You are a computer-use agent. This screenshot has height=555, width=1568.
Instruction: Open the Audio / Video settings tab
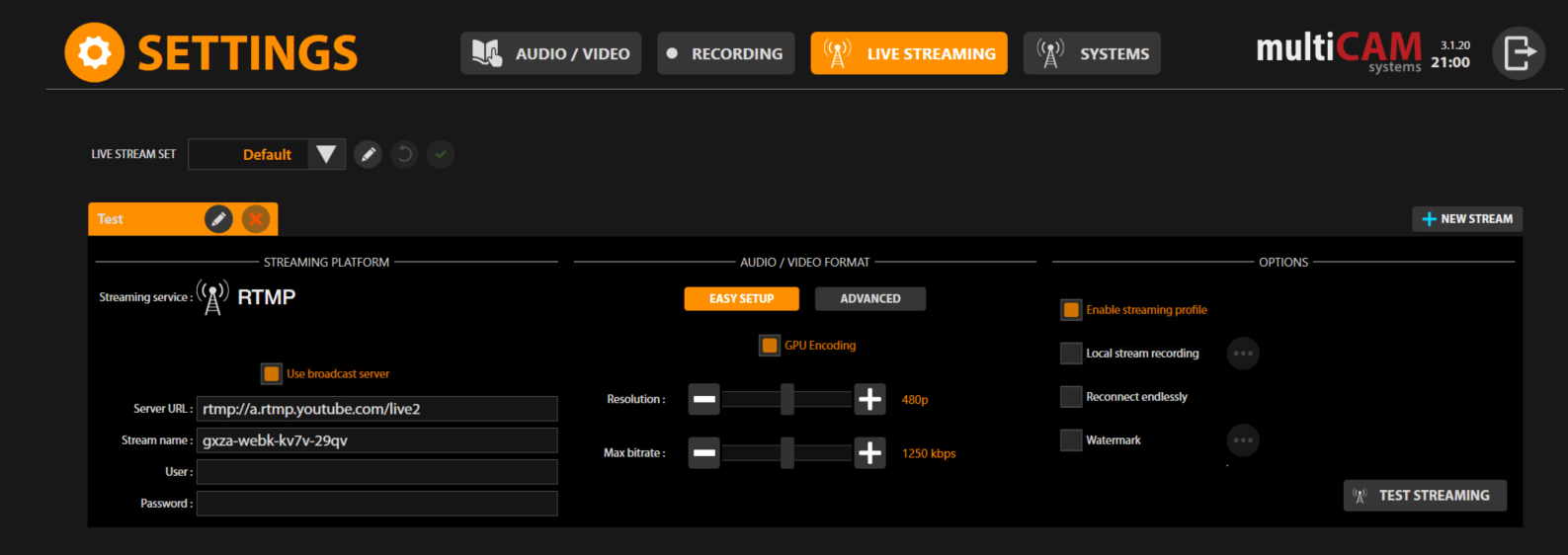pyautogui.click(x=551, y=53)
